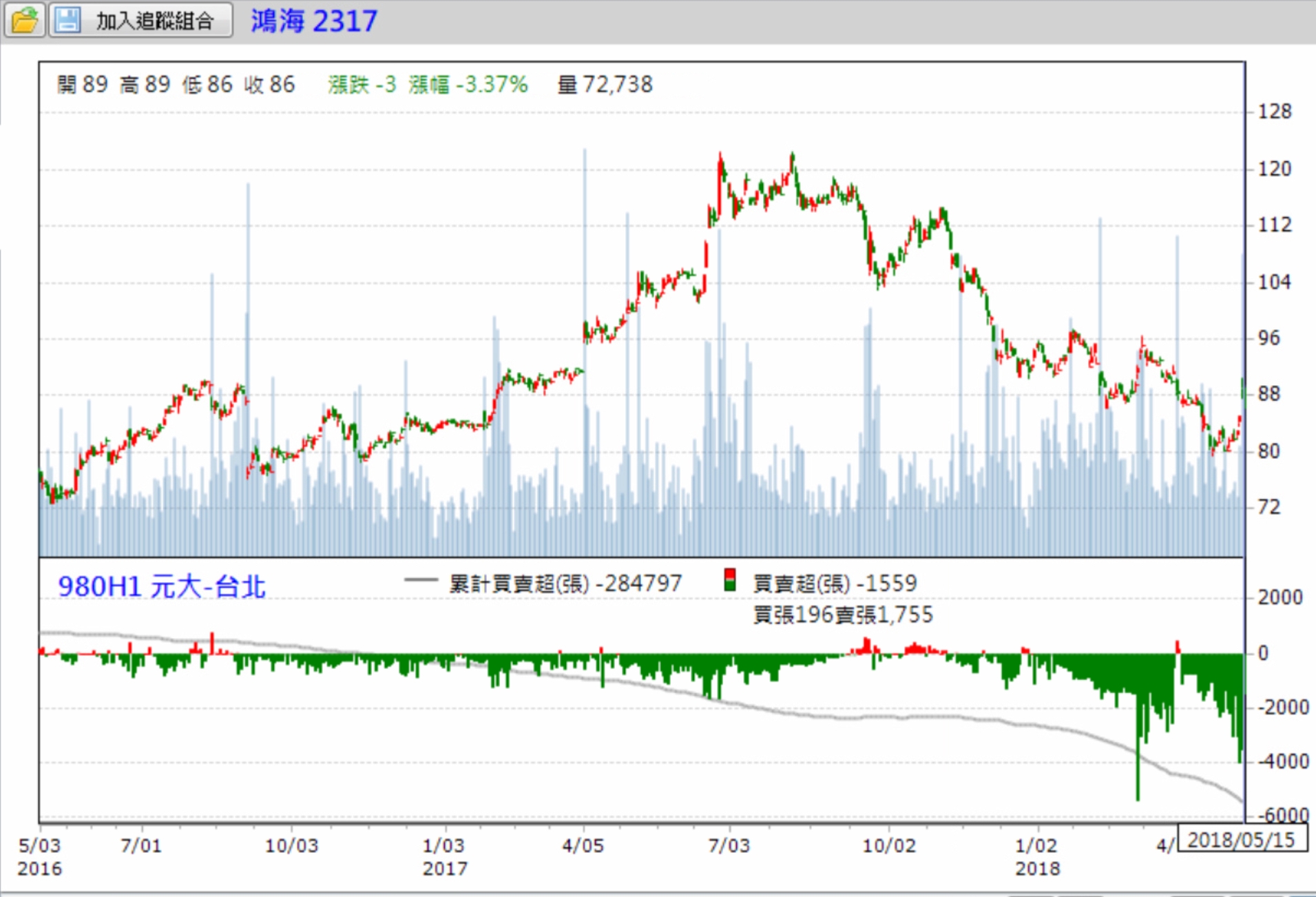Click the 104 price axis label

click(x=1275, y=282)
